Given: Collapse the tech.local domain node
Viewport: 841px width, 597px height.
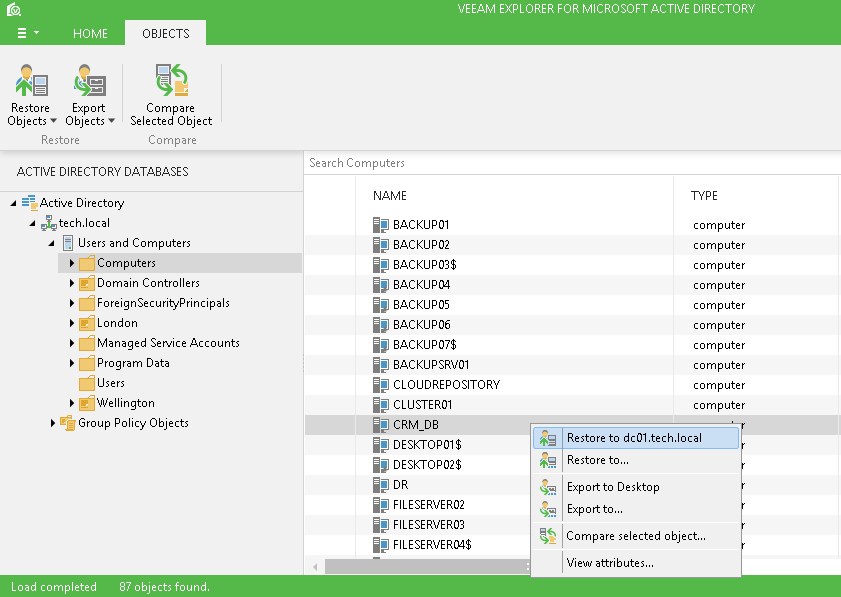Looking at the screenshot, I should (x=33, y=223).
